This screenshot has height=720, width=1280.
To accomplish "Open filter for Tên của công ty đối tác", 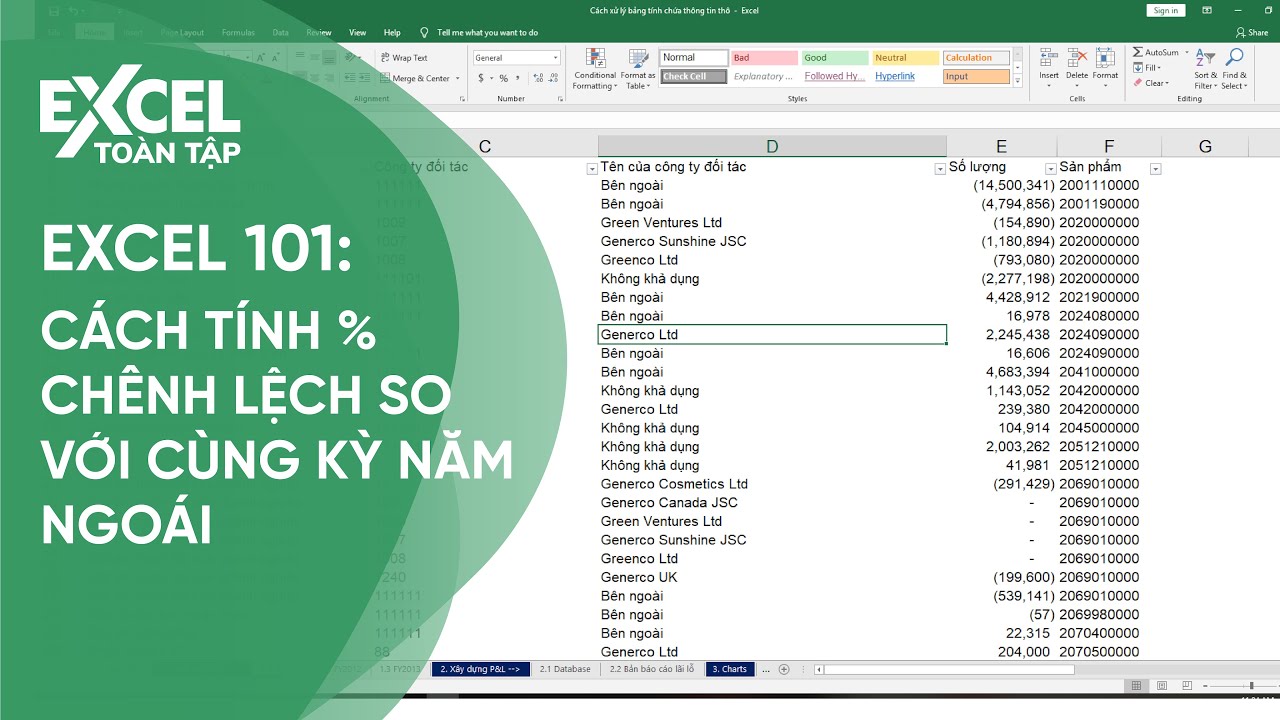I will pos(940,169).
